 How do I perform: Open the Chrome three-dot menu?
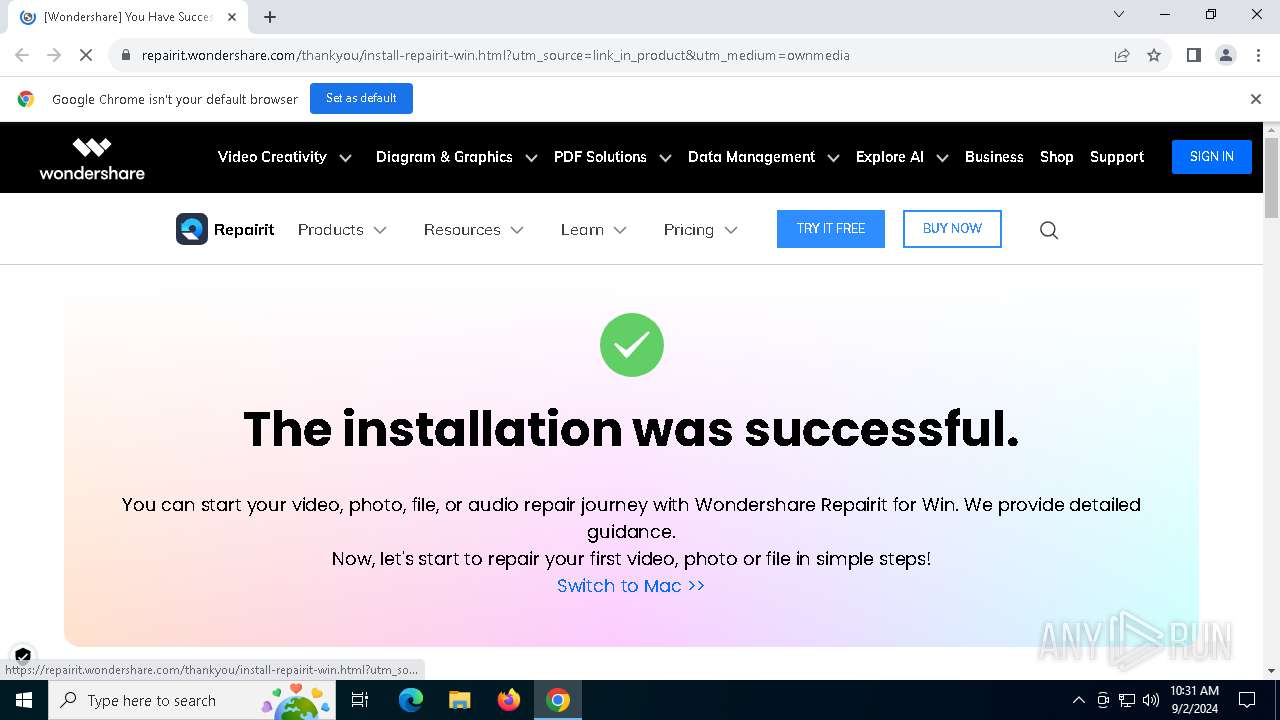[1257, 55]
